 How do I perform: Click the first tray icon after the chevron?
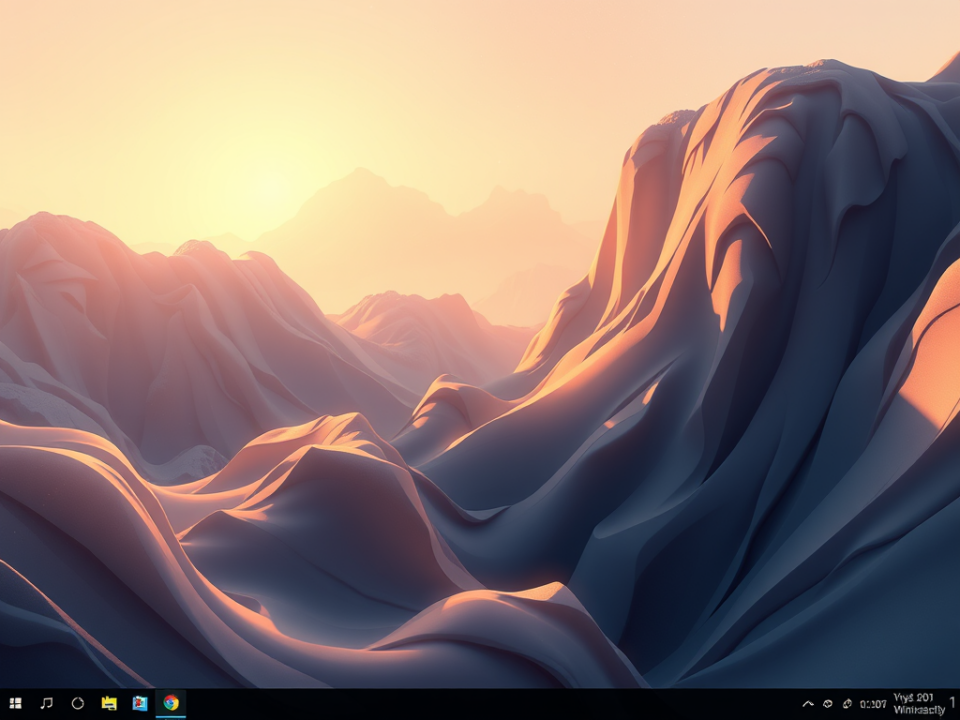coord(828,704)
